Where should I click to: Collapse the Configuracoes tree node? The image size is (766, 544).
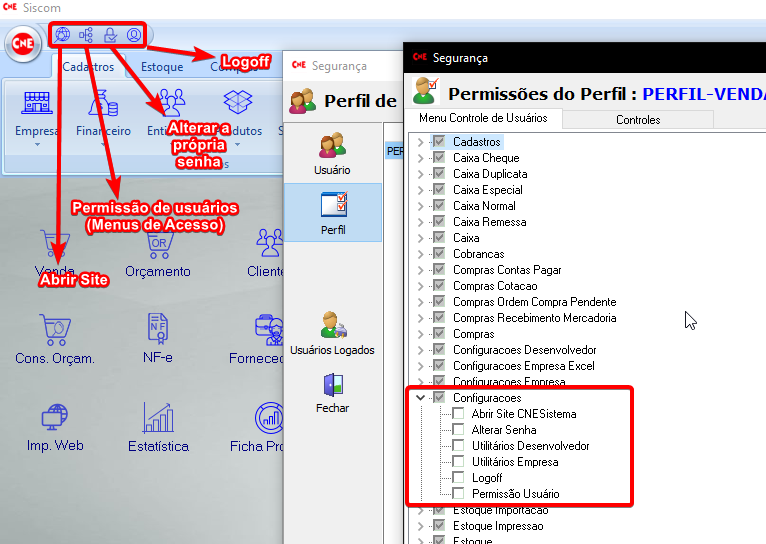(x=421, y=398)
